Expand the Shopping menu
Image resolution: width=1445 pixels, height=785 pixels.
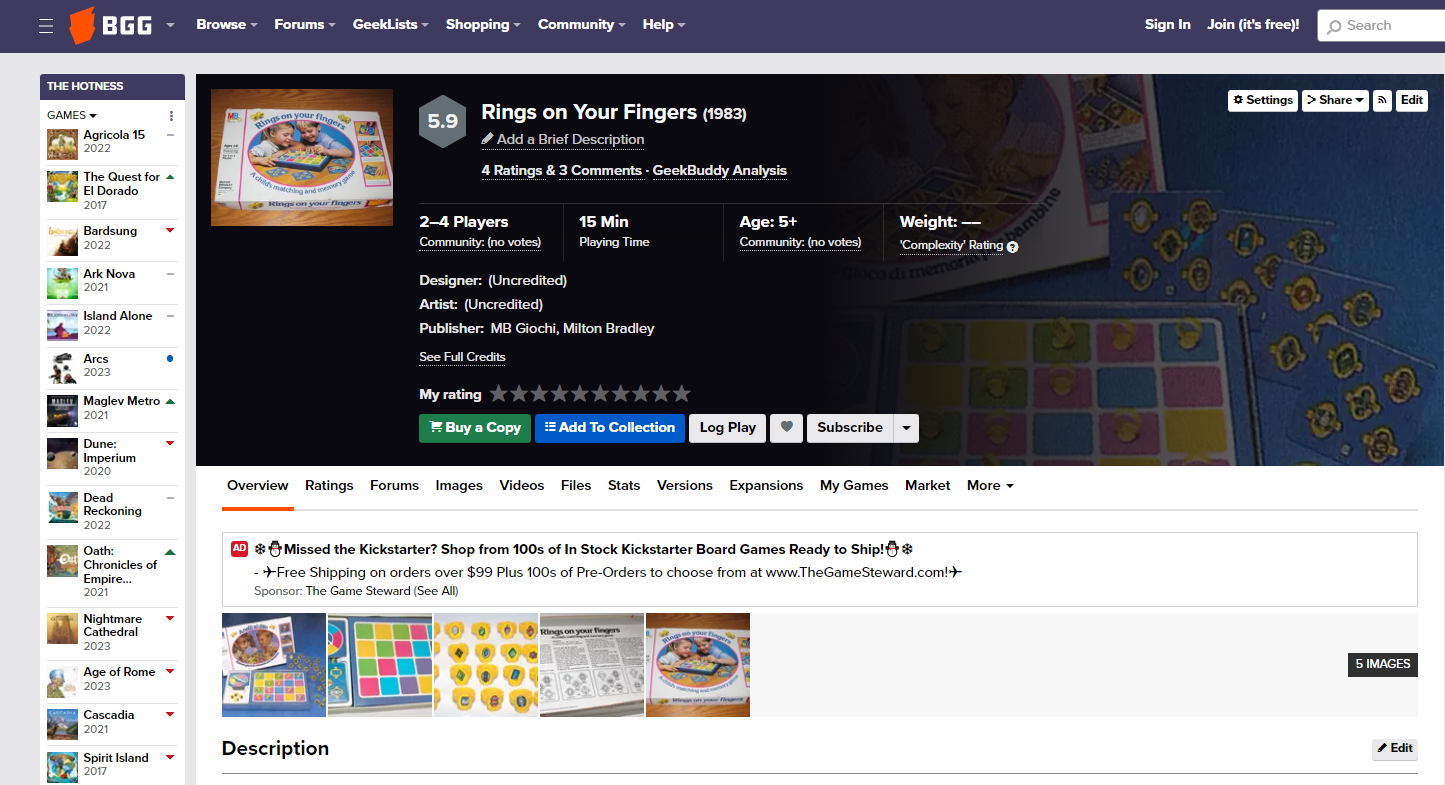[484, 25]
